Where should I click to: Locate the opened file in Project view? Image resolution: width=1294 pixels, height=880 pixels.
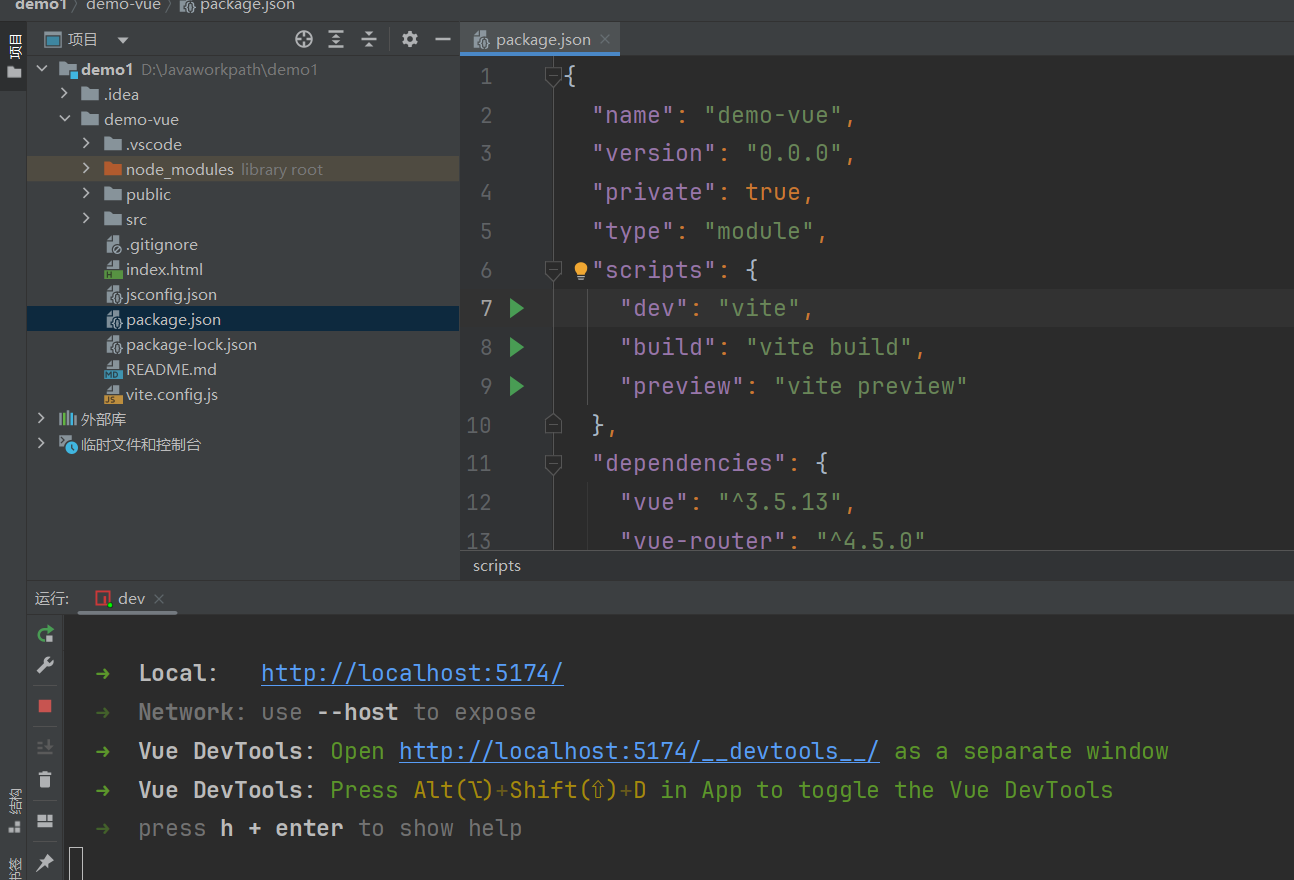304,39
